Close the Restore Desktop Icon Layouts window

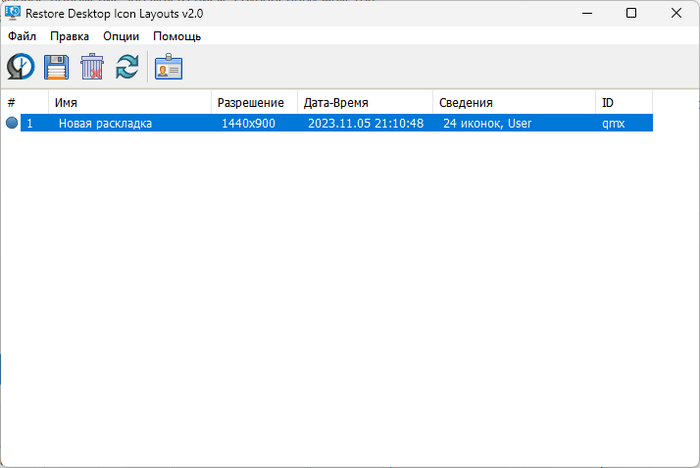[676, 13]
